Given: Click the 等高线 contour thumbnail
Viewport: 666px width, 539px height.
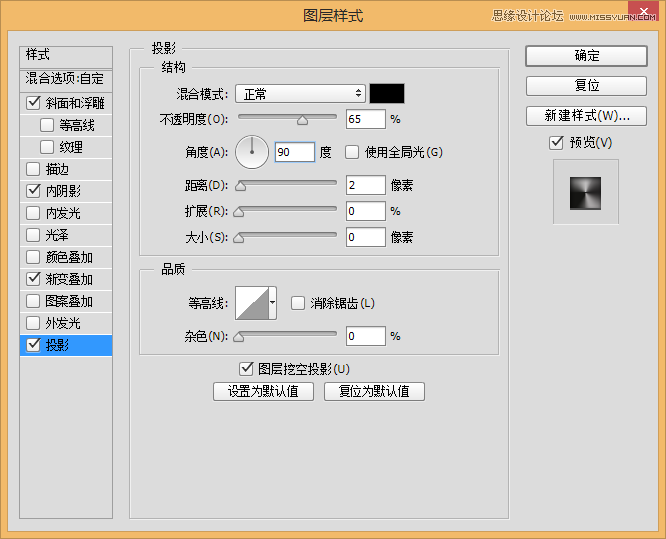Looking at the screenshot, I should [x=252, y=303].
